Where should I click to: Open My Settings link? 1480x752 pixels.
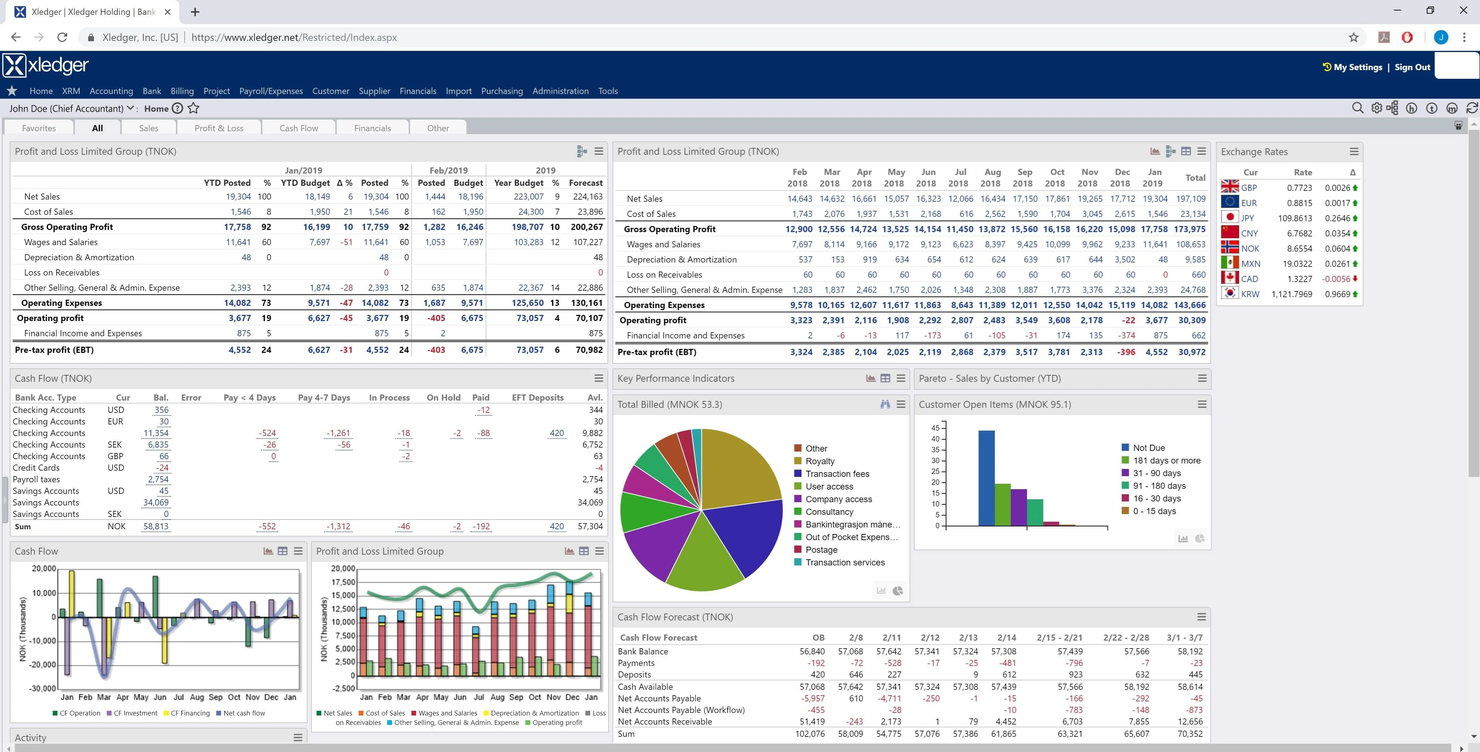click(1356, 67)
